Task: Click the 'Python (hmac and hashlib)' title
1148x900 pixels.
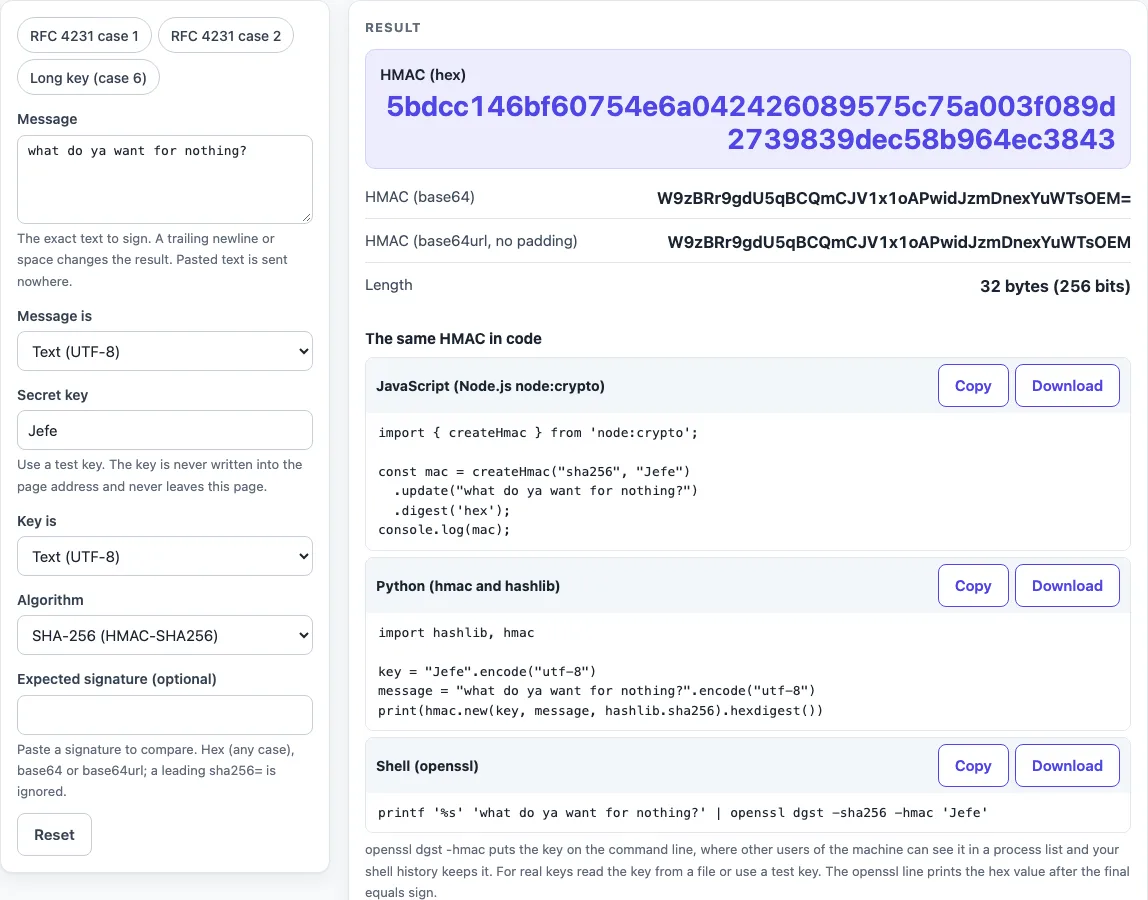Action: coord(468,586)
